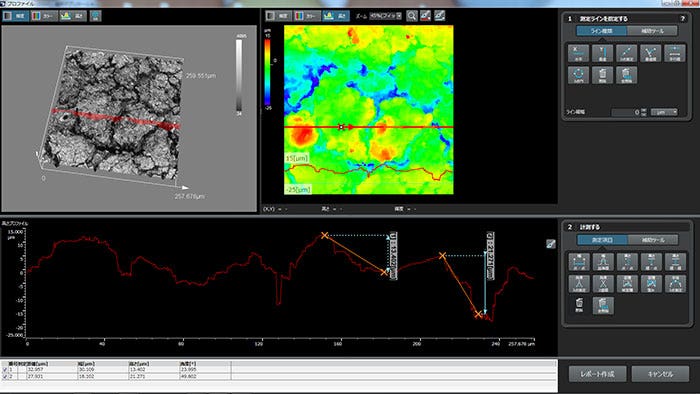Open the zoom level dropdown above height map
Screen dimensions: 700x394
click(x=385, y=16)
